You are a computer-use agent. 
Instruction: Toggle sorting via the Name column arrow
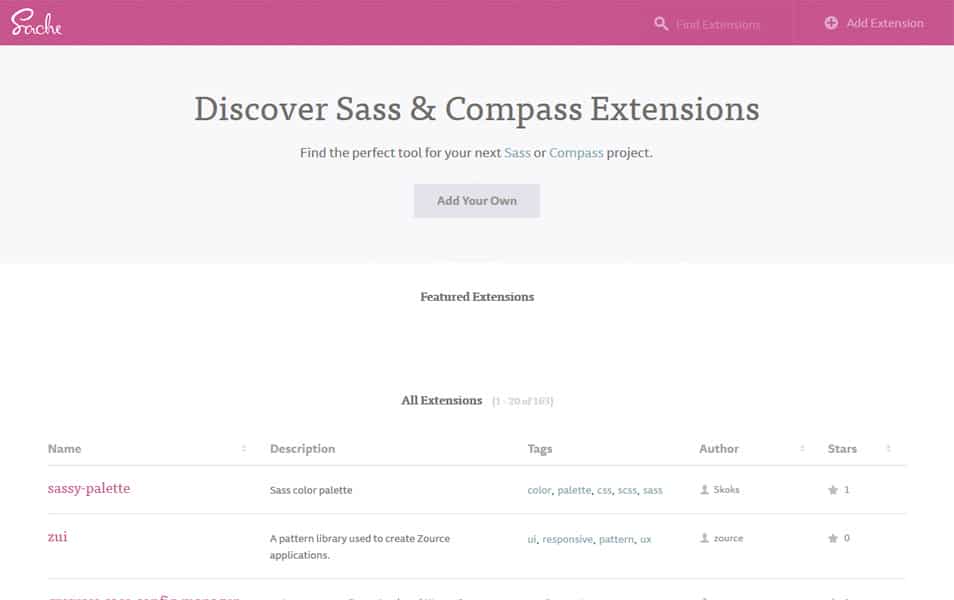pos(243,448)
